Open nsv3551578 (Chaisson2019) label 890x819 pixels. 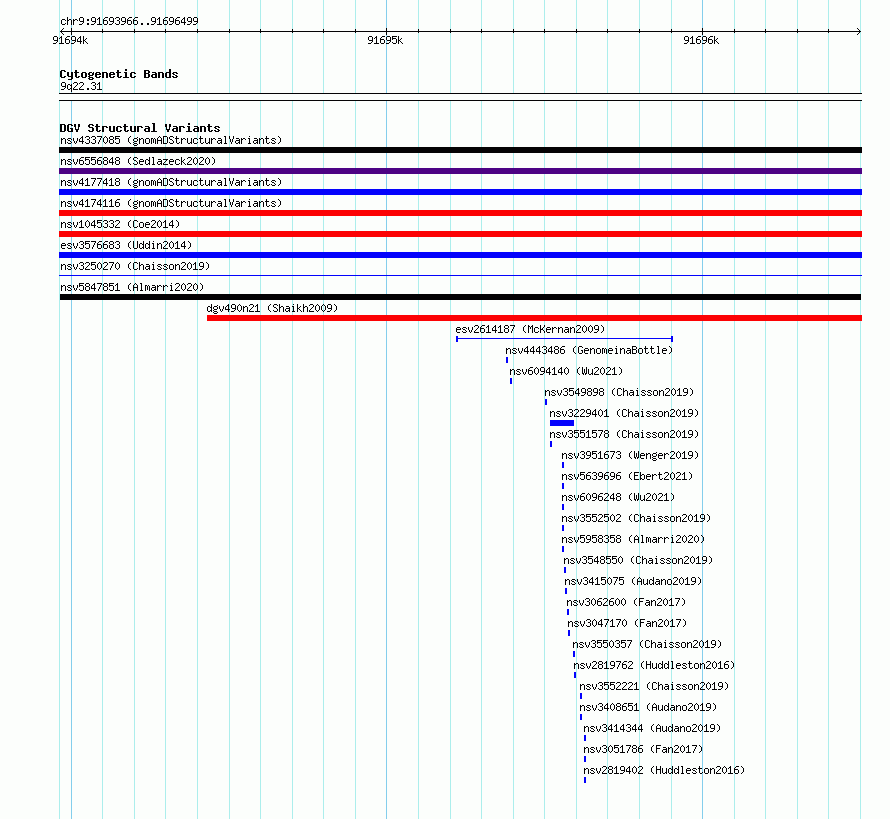(x=624, y=434)
